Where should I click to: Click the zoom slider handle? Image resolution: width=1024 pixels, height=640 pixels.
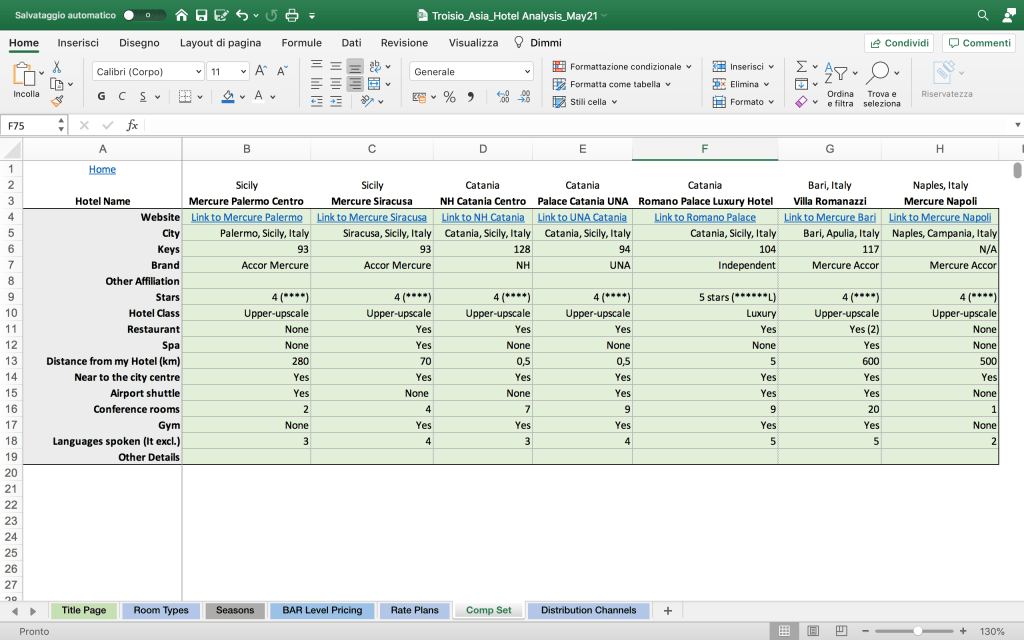pyautogui.click(x=918, y=631)
